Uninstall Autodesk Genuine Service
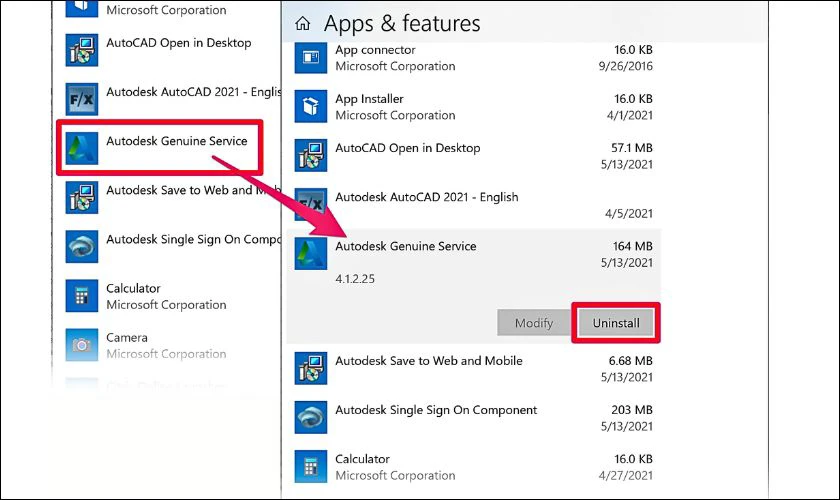Image resolution: width=840 pixels, height=500 pixels. click(616, 323)
